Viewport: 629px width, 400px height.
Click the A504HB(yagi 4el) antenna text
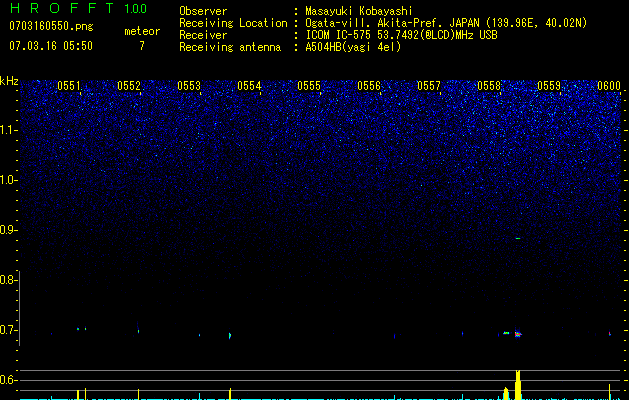(x=353, y=47)
